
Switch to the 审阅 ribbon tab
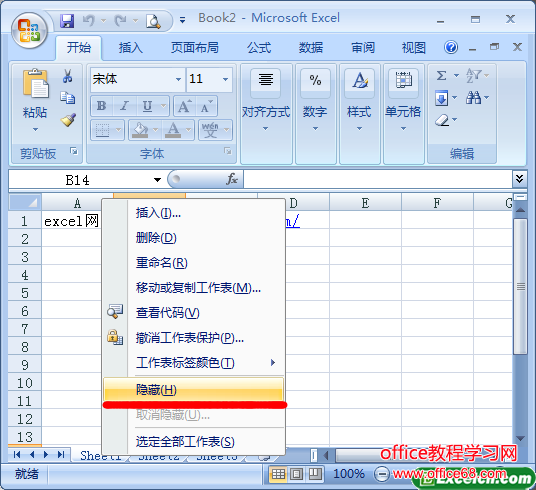[x=363, y=48]
